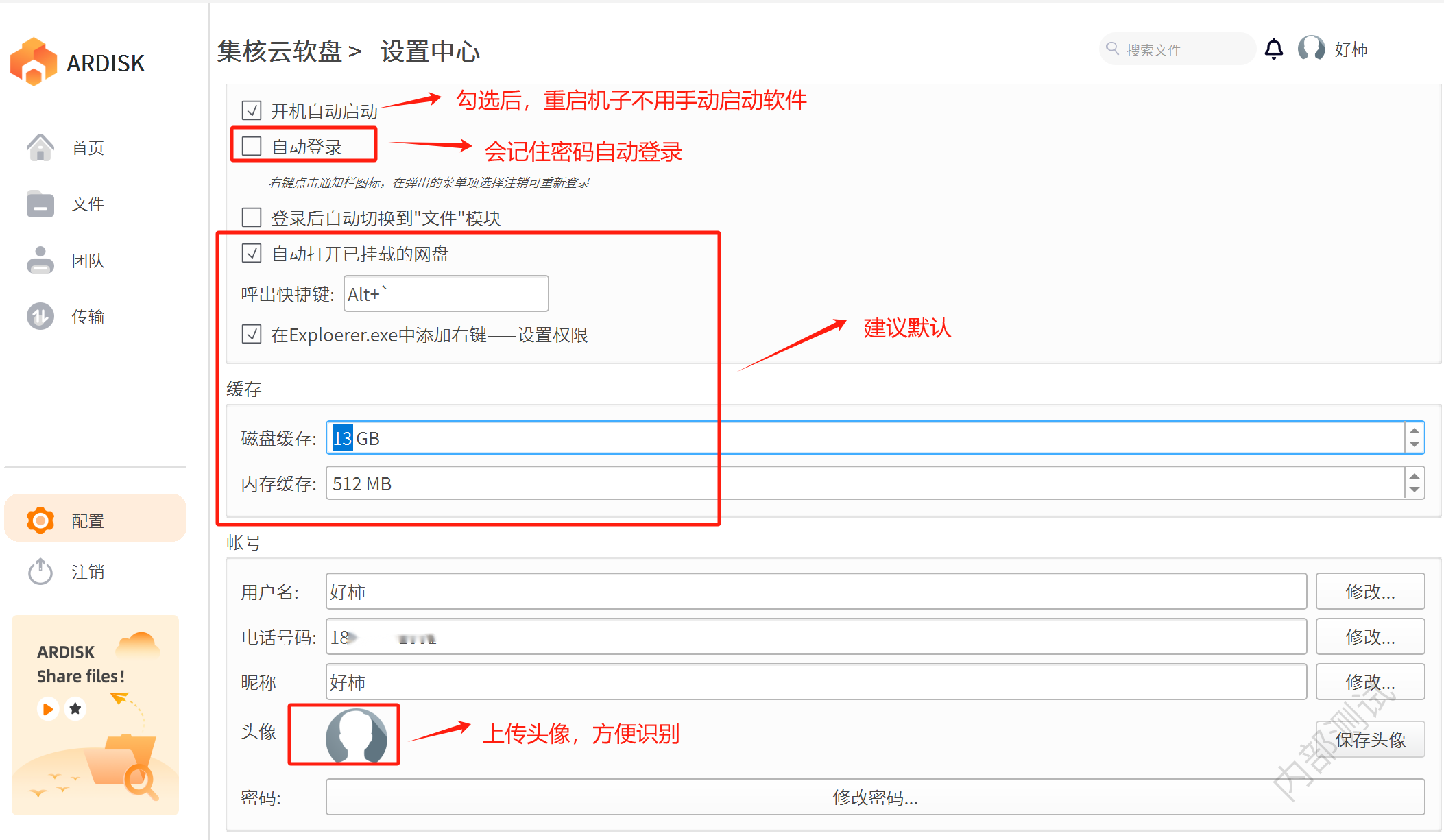Toggle 自动打开已挂载的网盘 checkbox

252,254
